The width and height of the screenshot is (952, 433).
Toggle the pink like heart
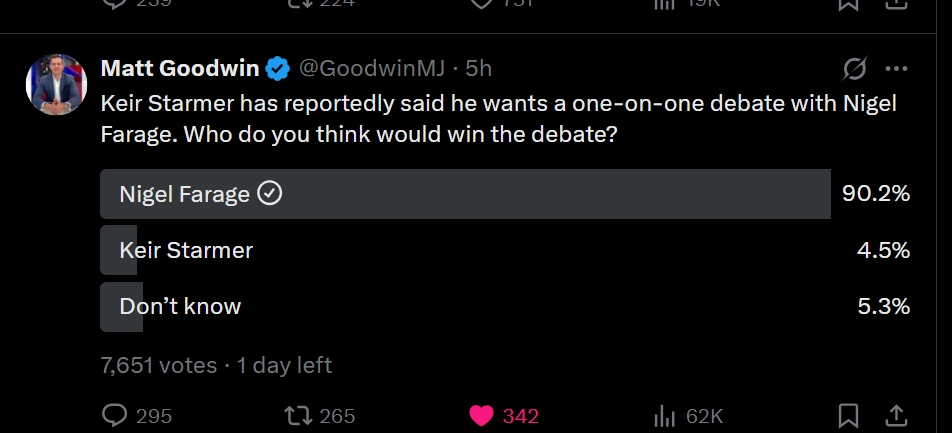point(482,415)
